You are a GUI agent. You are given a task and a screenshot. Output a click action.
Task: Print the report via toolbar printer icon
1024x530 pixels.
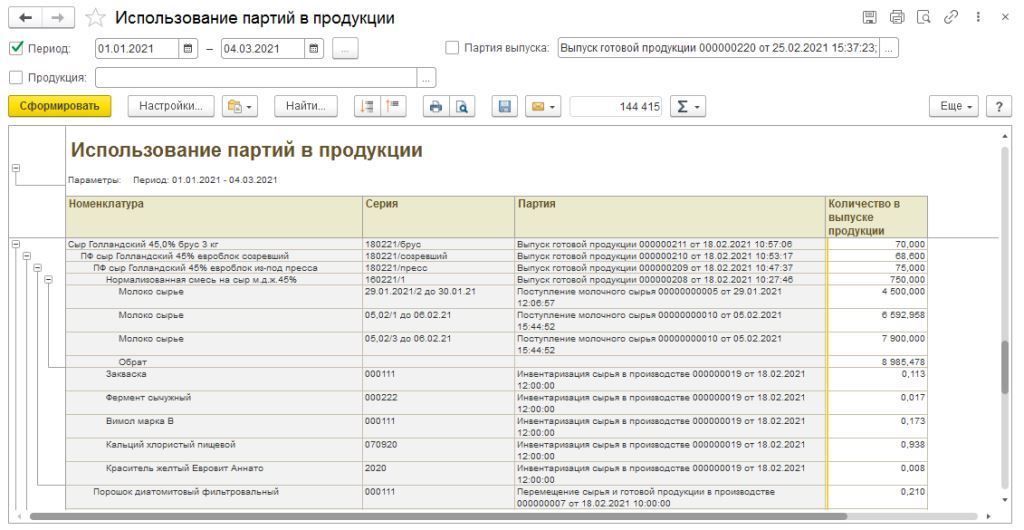[x=436, y=106]
